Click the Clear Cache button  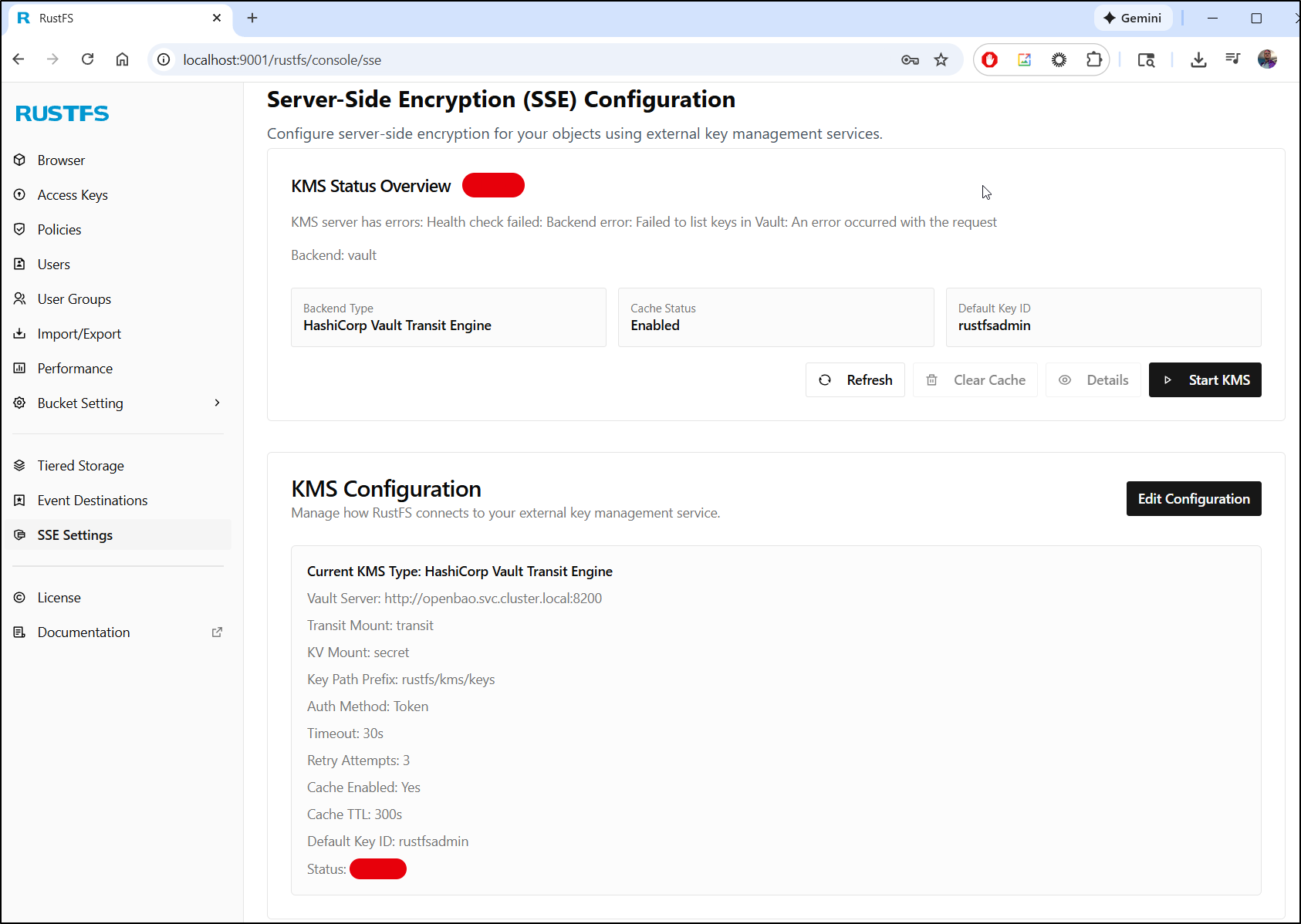(x=975, y=380)
